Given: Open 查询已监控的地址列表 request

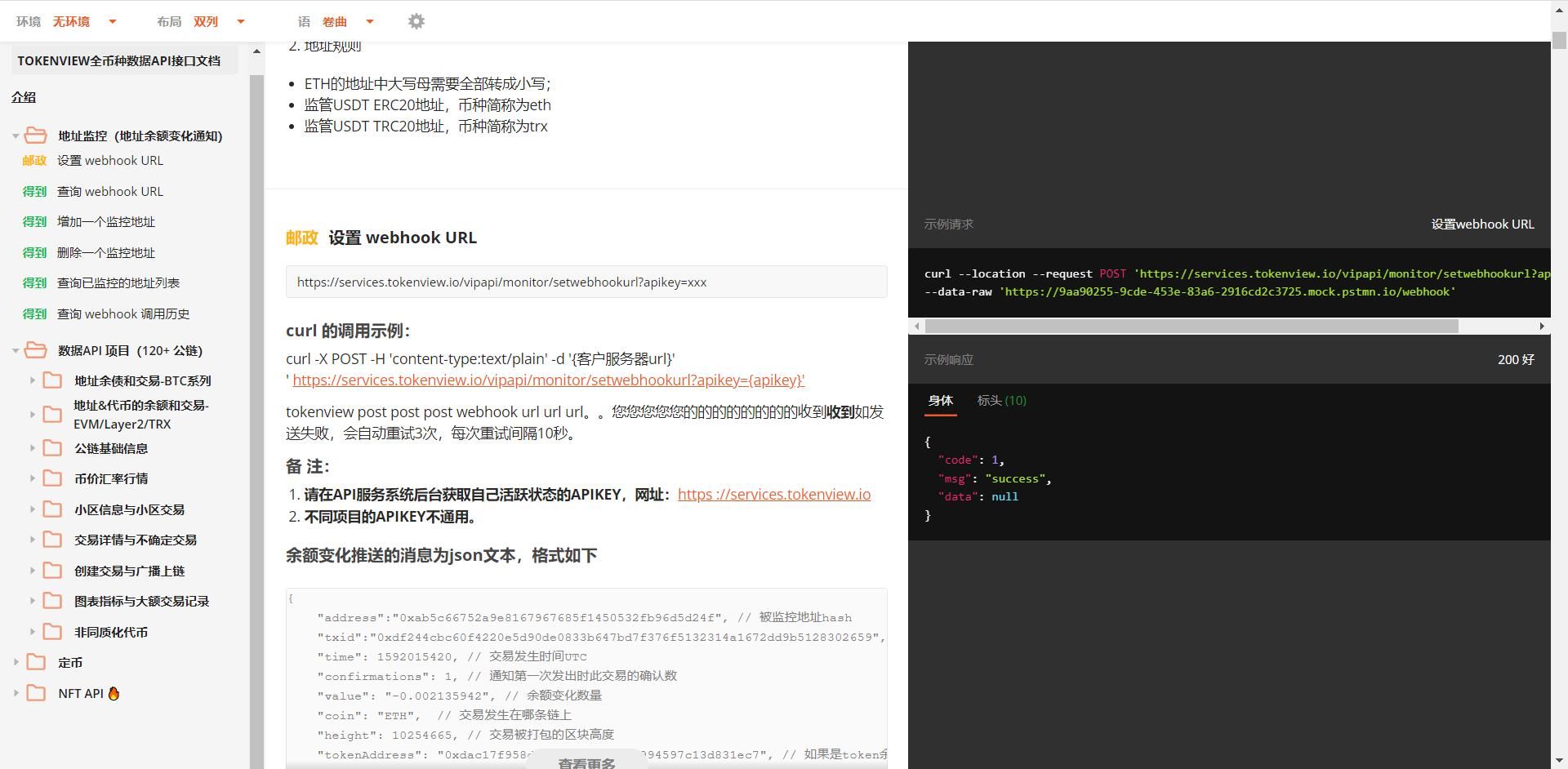Looking at the screenshot, I should 118,283.
